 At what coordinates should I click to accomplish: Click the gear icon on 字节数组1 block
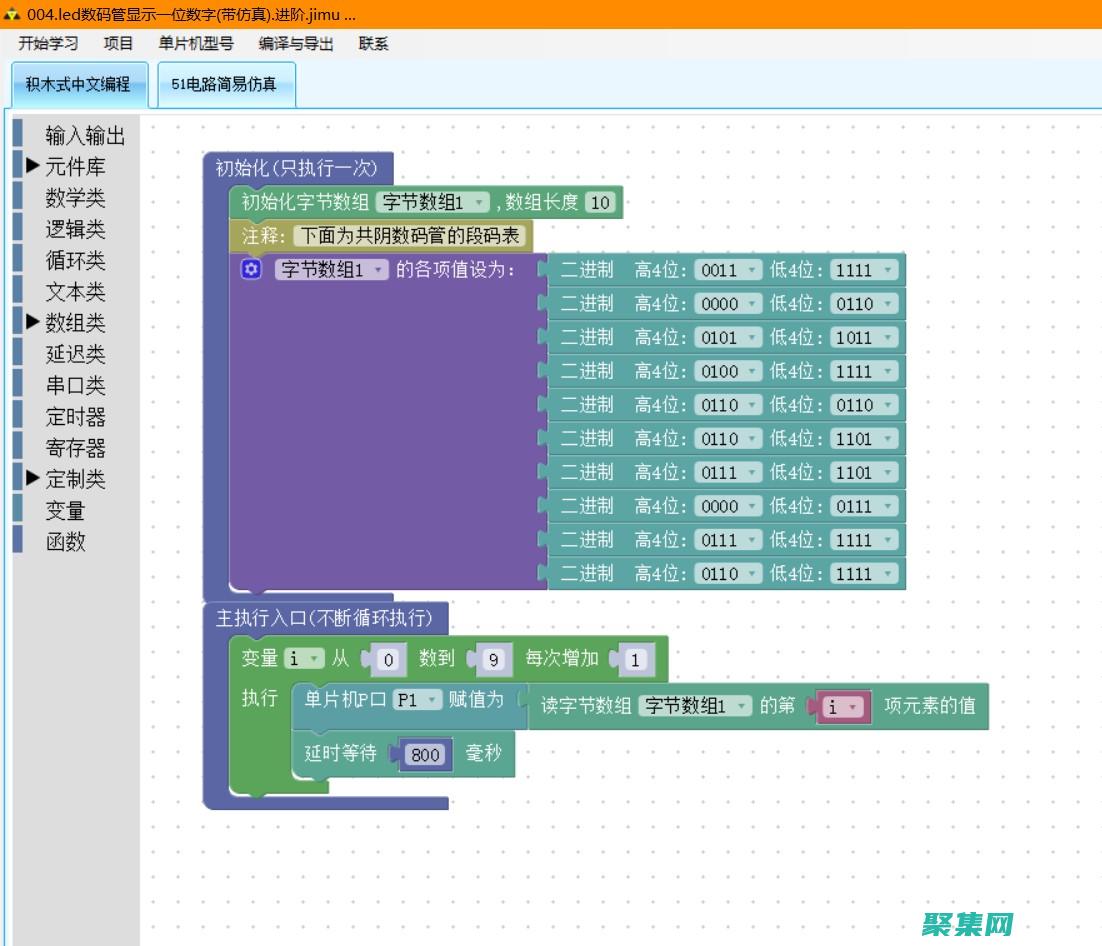click(x=252, y=269)
